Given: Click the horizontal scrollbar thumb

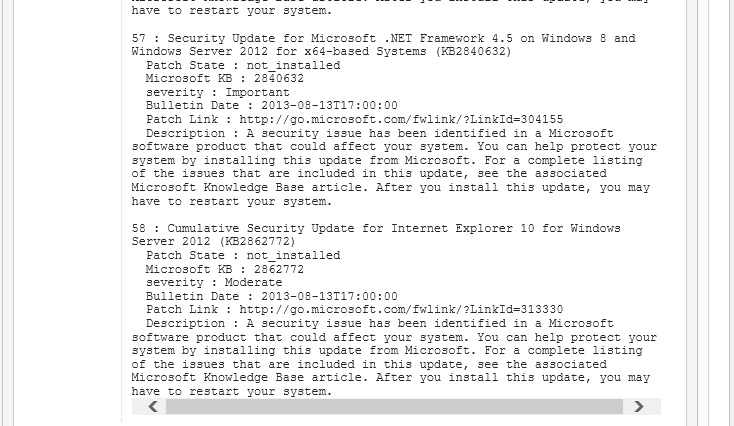Looking at the screenshot, I should [394, 407].
